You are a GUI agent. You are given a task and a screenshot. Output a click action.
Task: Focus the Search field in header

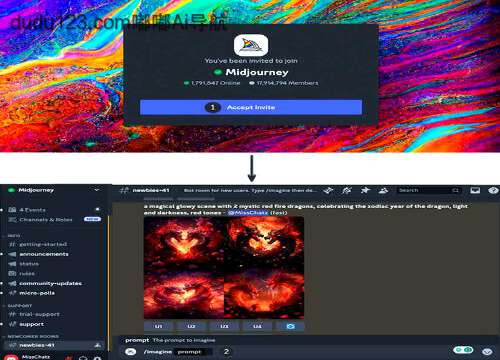[x=429, y=190]
